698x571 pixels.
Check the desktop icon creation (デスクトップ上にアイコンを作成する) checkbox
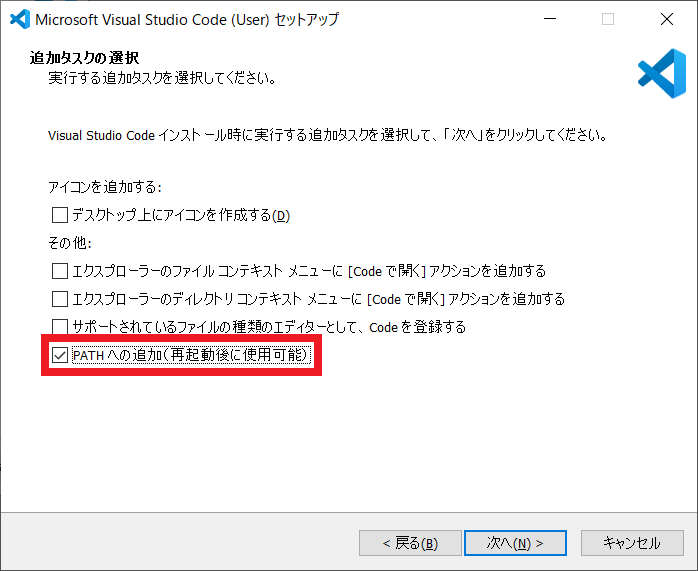[x=60, y=215]
